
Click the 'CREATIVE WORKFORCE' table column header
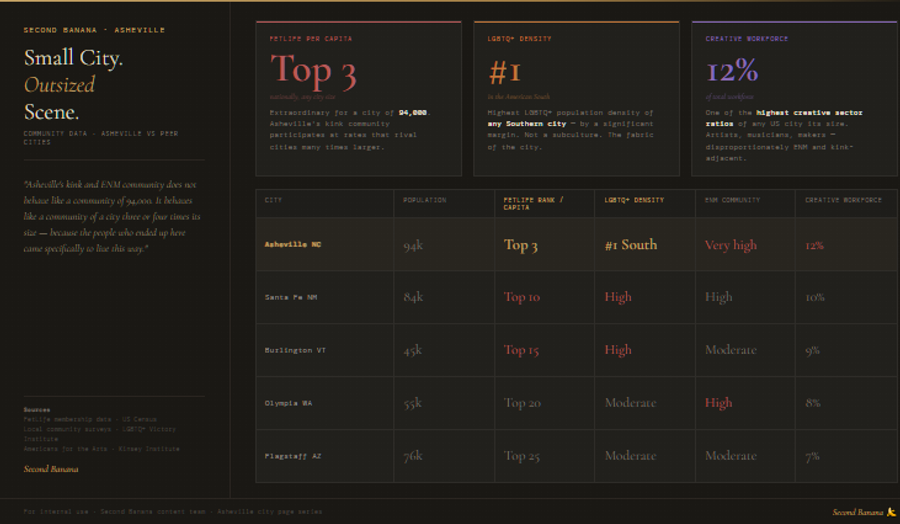843,200
